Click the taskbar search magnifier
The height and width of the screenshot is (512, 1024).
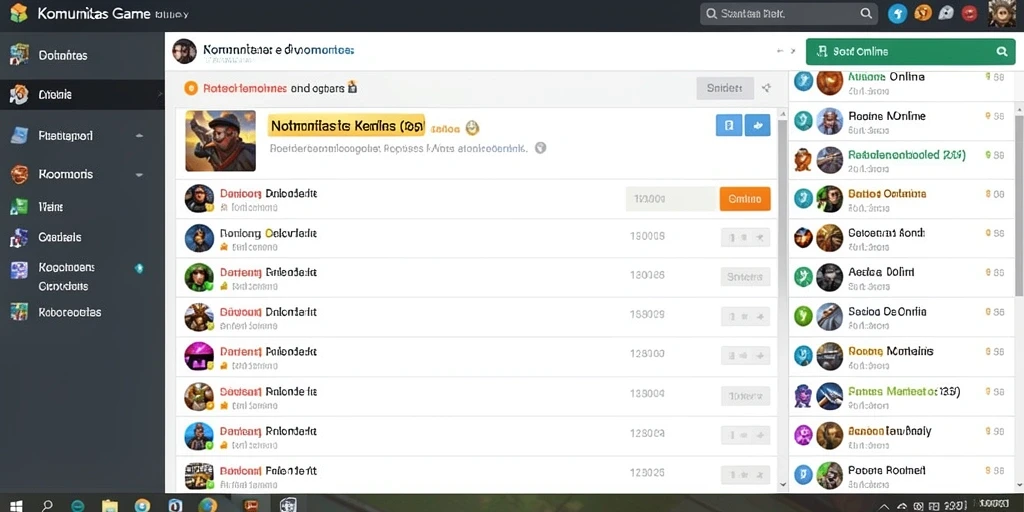click(x=47, y=505)
